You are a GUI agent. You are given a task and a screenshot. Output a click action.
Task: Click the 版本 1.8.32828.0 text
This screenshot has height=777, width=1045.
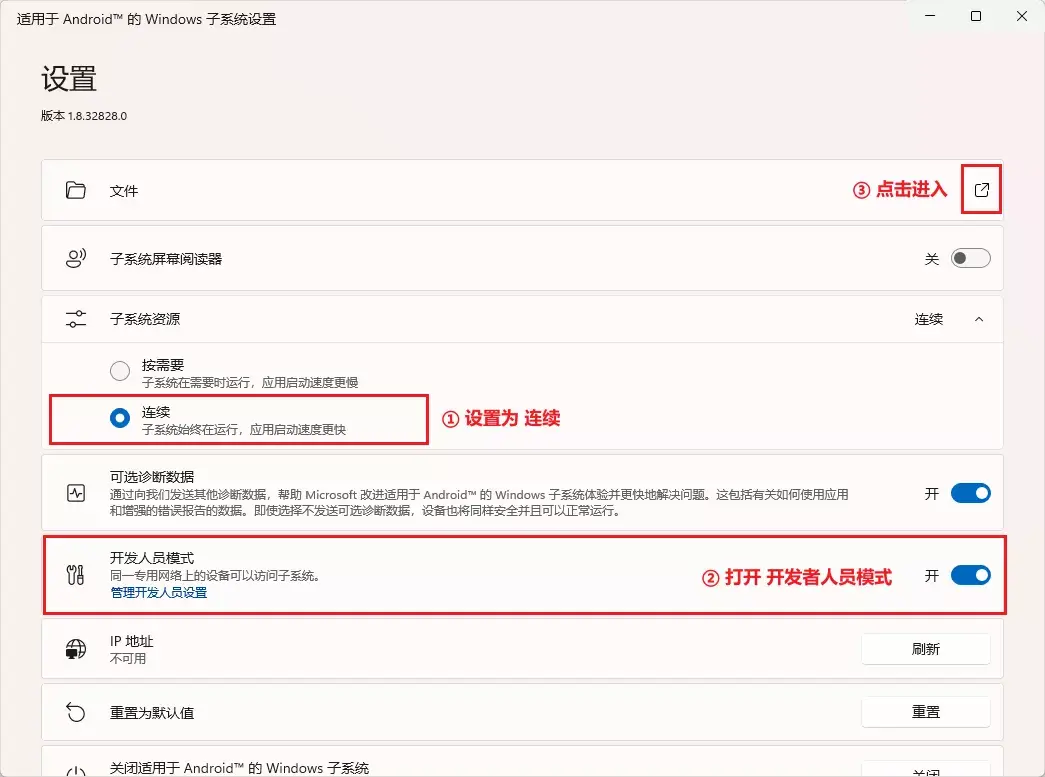[84, 115]
